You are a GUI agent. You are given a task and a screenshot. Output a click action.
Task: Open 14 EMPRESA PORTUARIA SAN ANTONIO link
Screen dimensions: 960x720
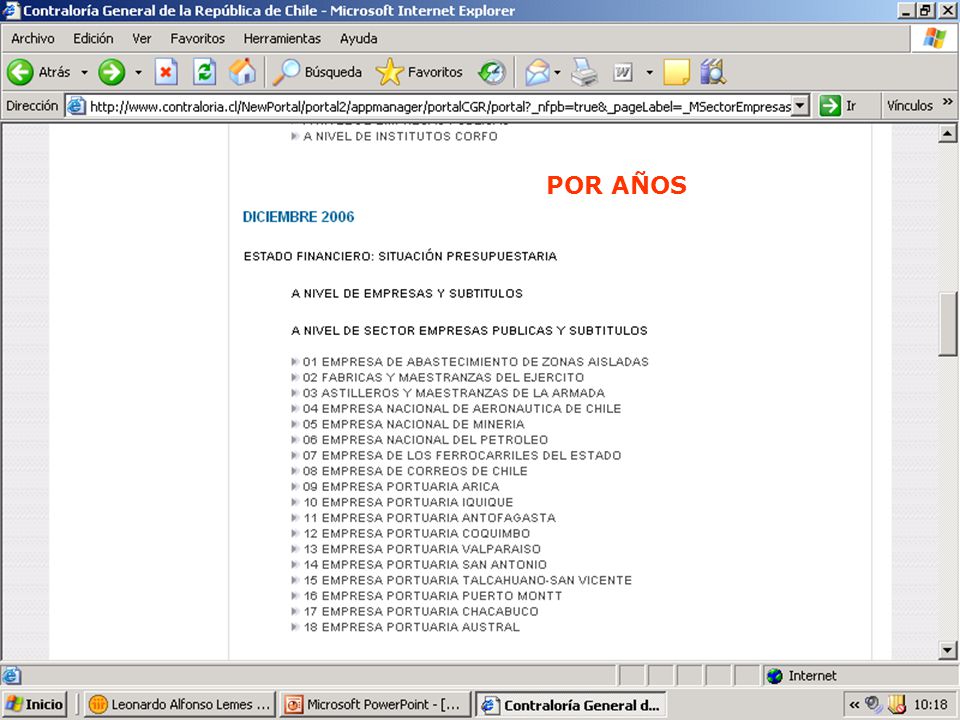point(425,565)
